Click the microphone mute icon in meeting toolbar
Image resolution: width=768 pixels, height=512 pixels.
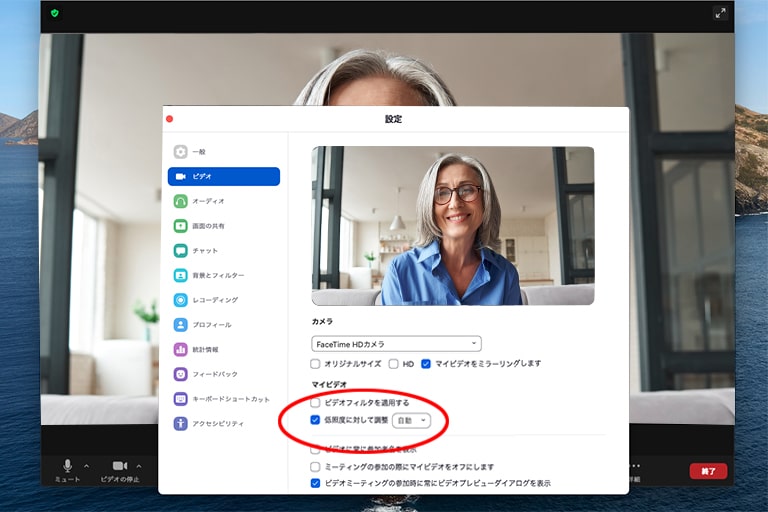(x=68, y=465)
